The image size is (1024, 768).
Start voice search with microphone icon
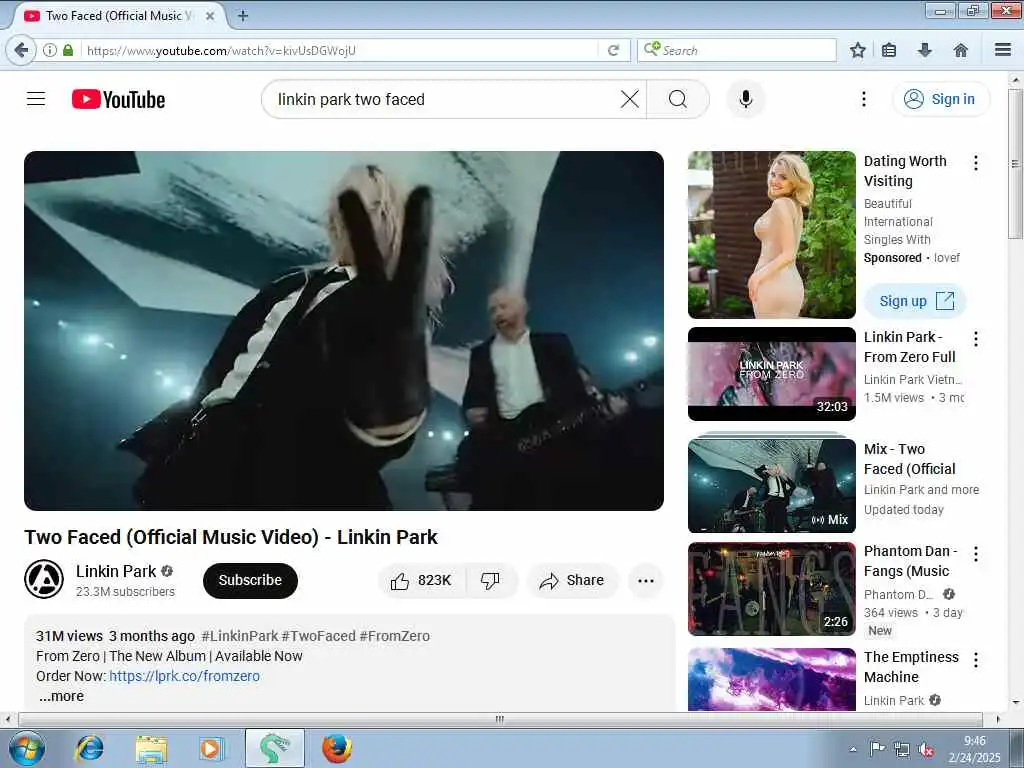746,99
